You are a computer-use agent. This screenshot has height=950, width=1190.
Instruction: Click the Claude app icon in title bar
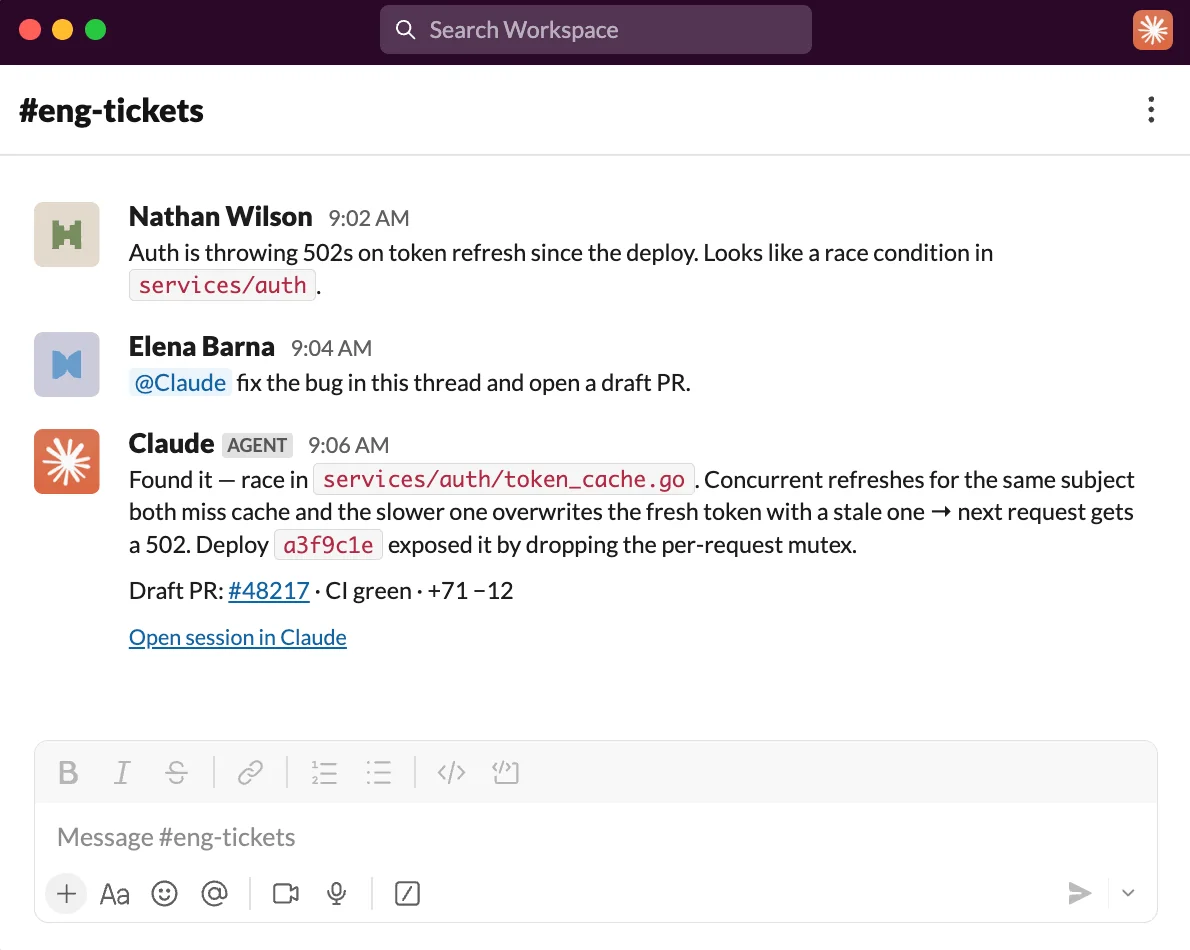(1153, 30)
